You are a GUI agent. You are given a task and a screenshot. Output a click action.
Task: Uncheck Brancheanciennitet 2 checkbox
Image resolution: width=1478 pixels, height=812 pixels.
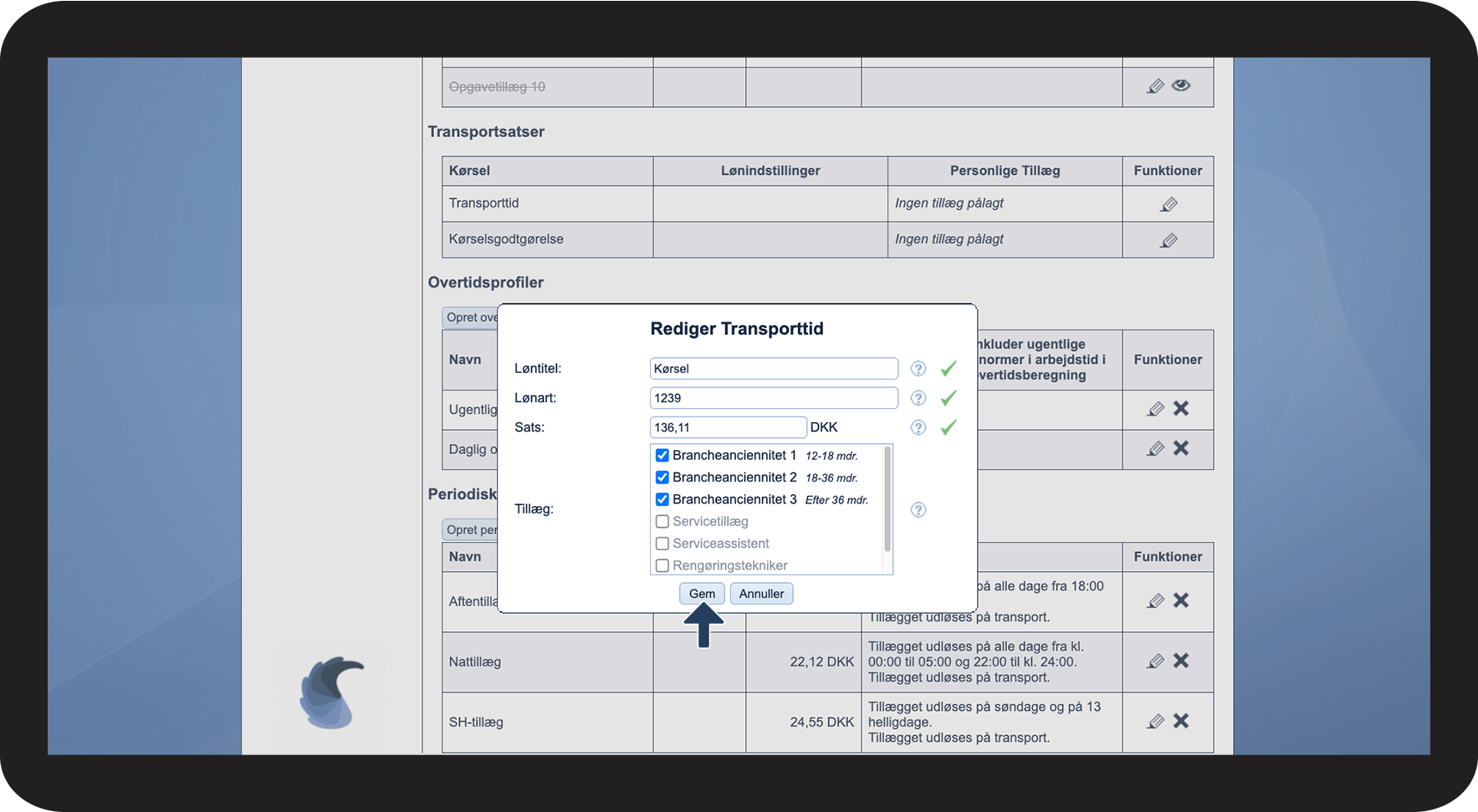662,477
